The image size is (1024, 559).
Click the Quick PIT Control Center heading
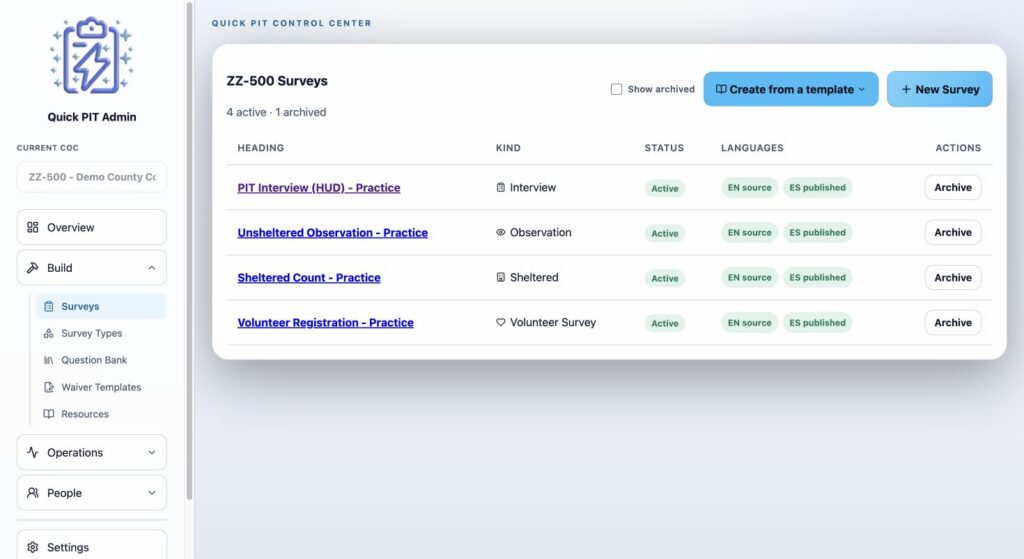click(x=291, y=23)
